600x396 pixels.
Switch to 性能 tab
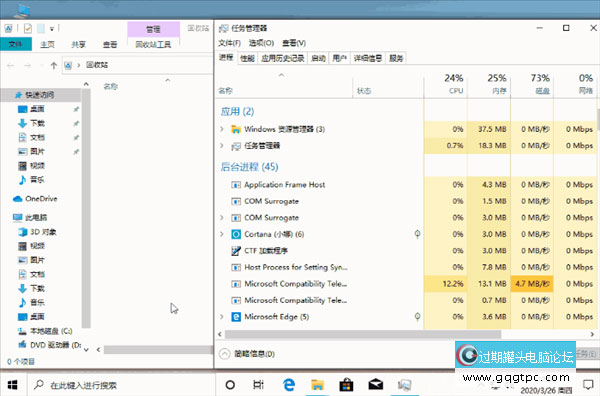[x=247, y=58]
